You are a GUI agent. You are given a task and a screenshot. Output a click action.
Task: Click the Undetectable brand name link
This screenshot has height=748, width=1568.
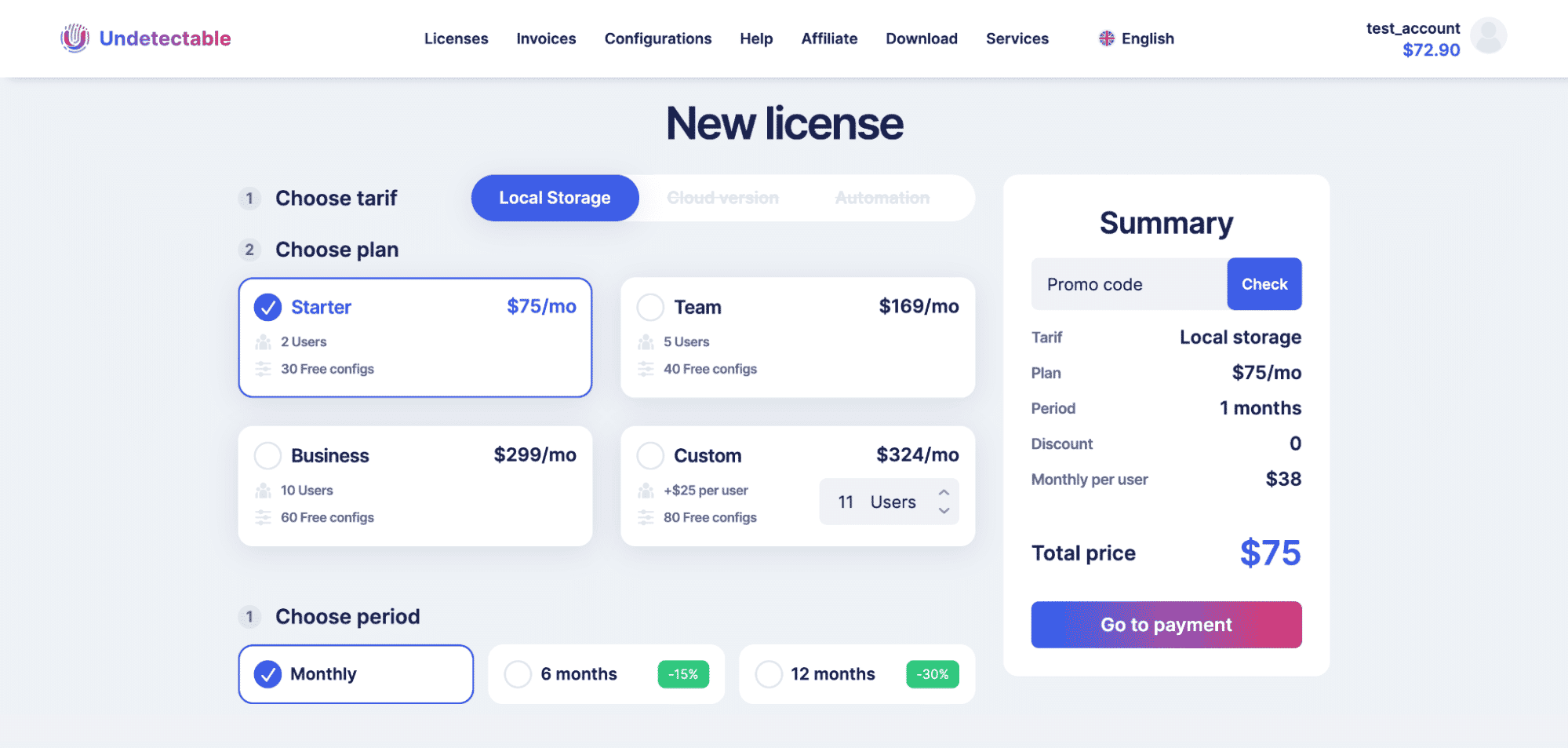coord(165,38)
